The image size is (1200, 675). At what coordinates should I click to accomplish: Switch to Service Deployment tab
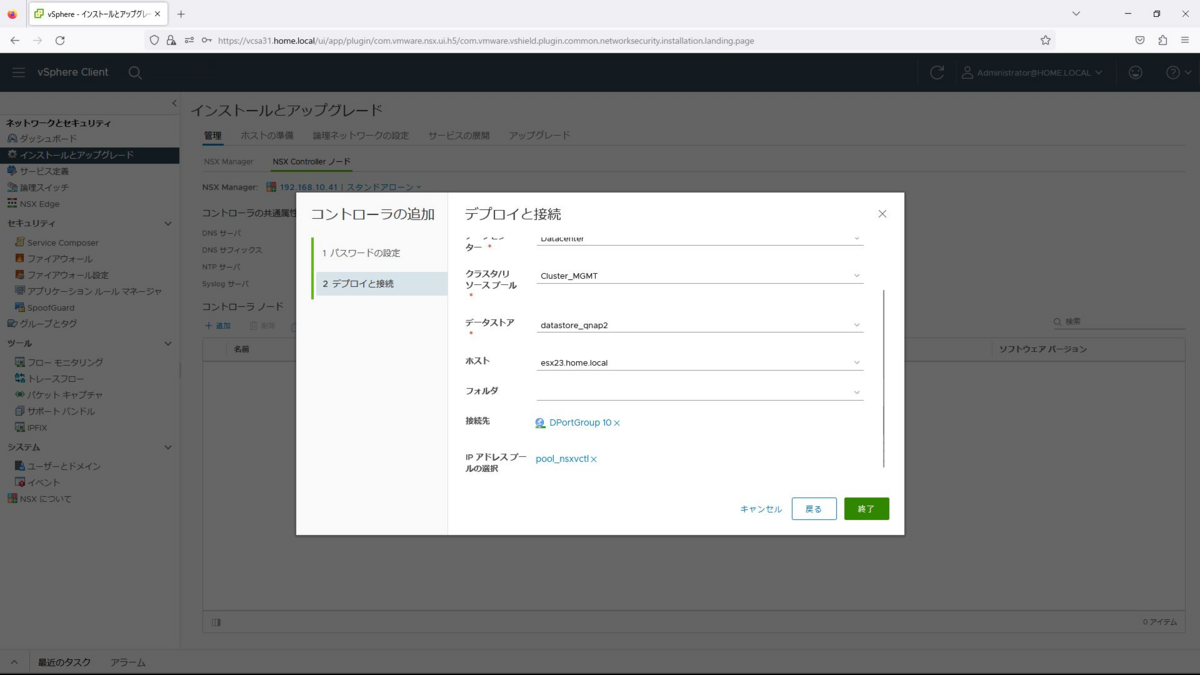coord(459,135)
